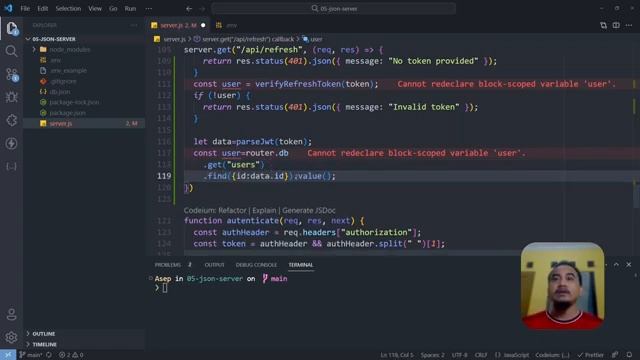Open the Codeium brackets icon in the activity bar
Image resolution: width=640 pixels, height=360 pixels.
11,166
